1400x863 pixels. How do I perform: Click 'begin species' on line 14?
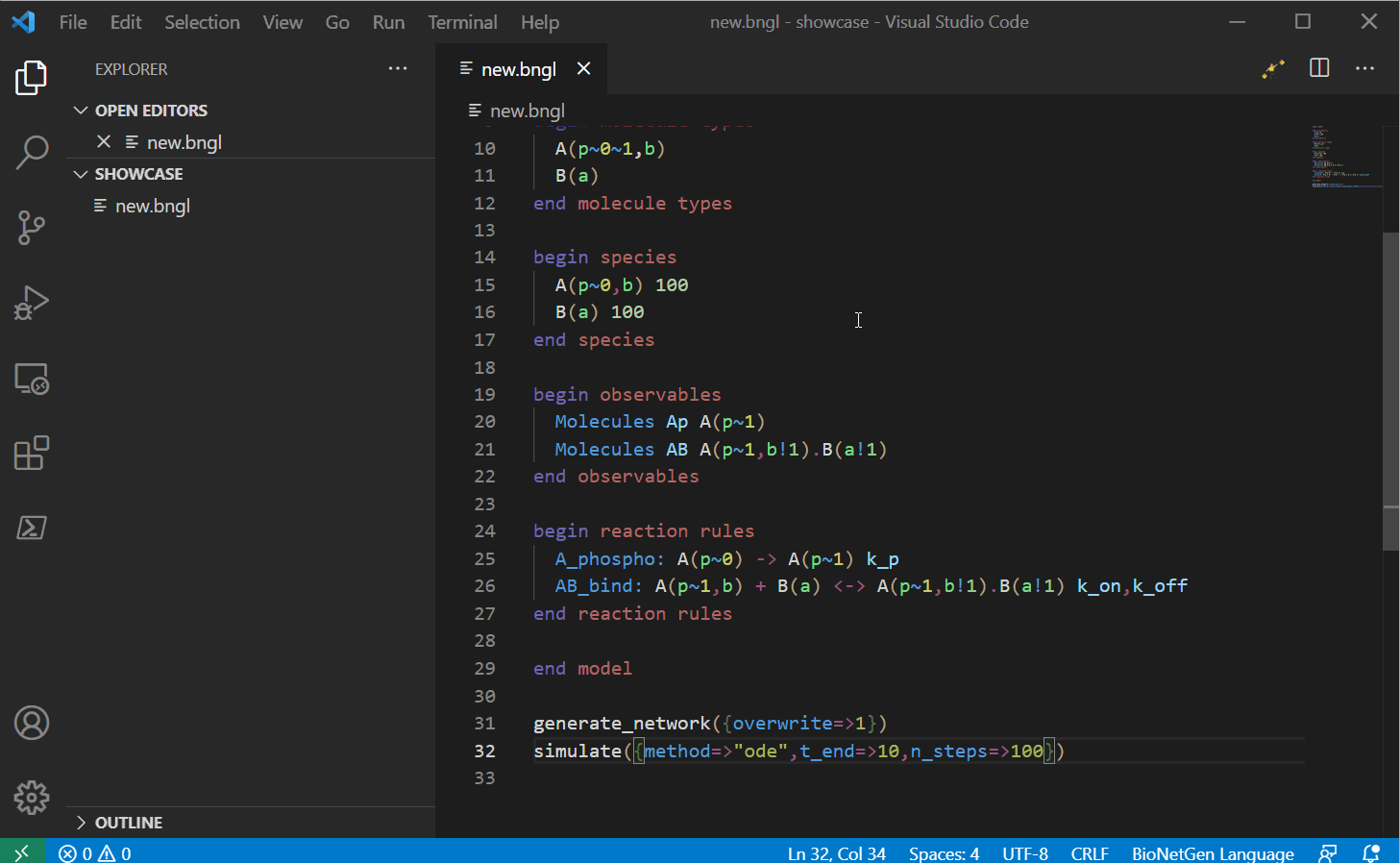point(605,257)
